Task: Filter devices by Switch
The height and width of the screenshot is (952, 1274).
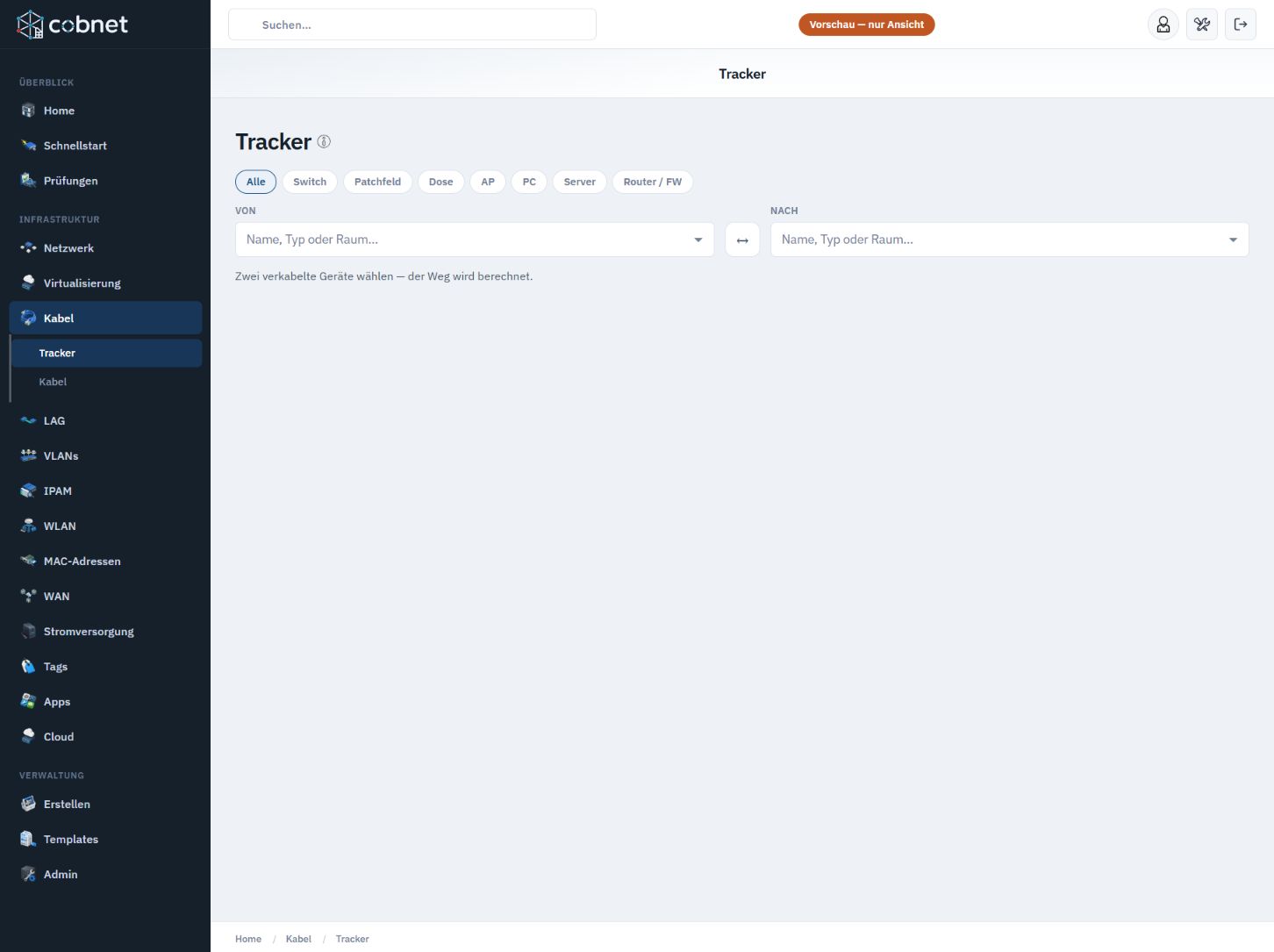Action: coord(310,182)
